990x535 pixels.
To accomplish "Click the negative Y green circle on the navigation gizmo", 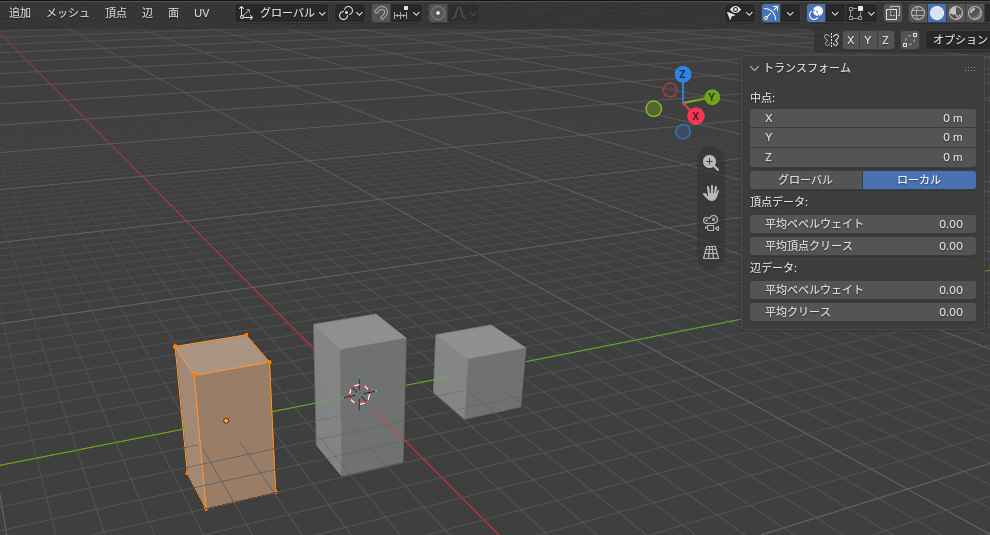I will 653,109.
